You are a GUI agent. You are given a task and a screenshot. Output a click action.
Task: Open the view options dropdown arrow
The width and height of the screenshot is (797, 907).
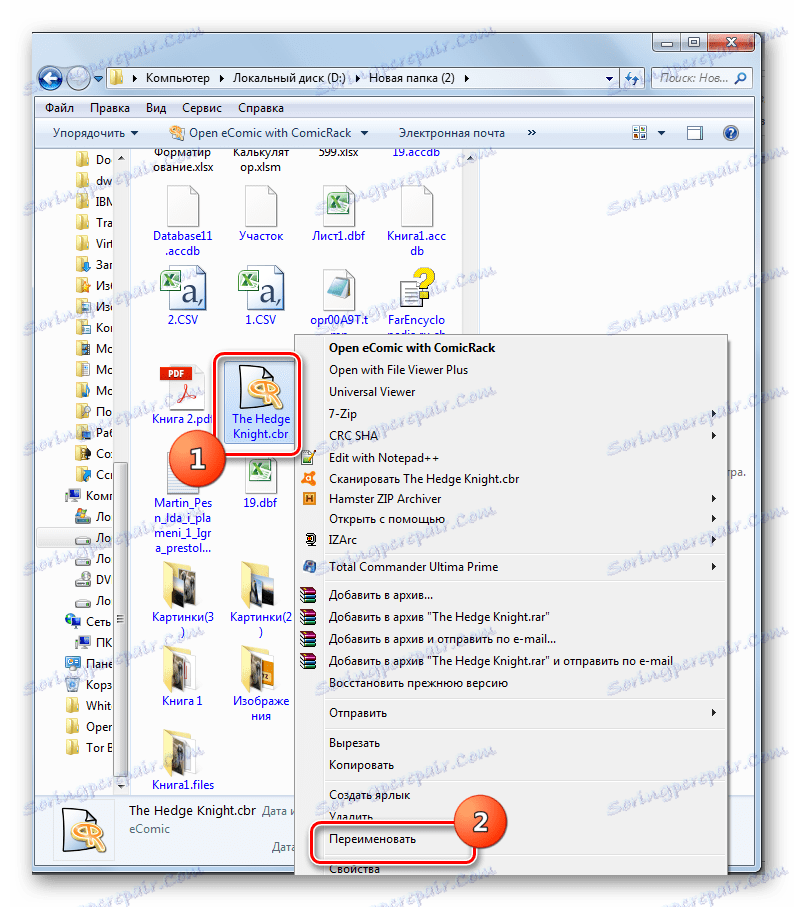coord(661,133)
